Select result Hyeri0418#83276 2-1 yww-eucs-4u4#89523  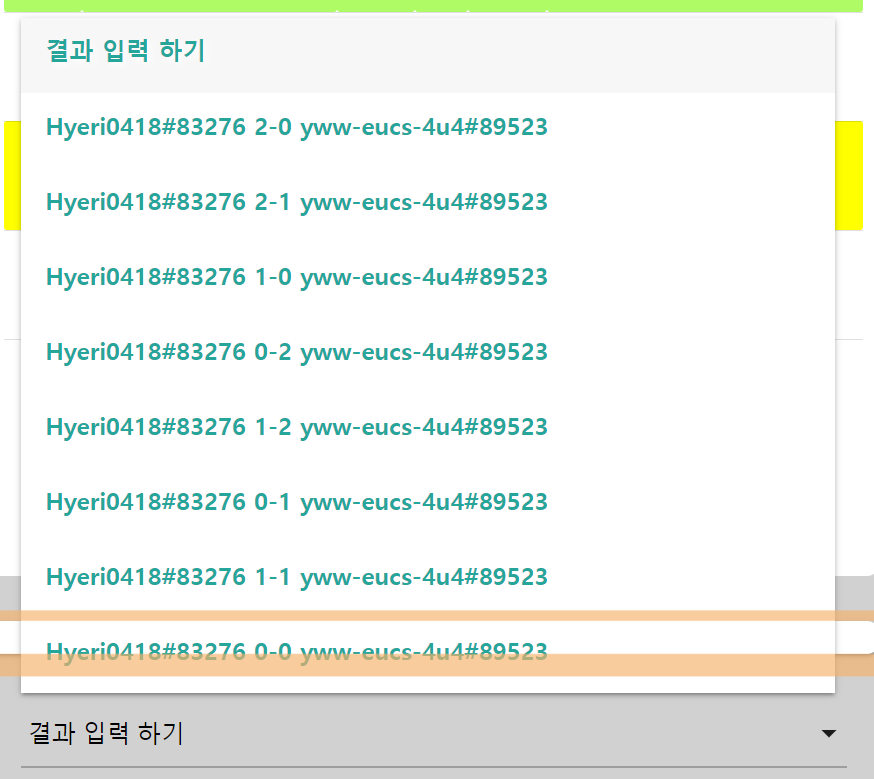[x=428, y=202]
